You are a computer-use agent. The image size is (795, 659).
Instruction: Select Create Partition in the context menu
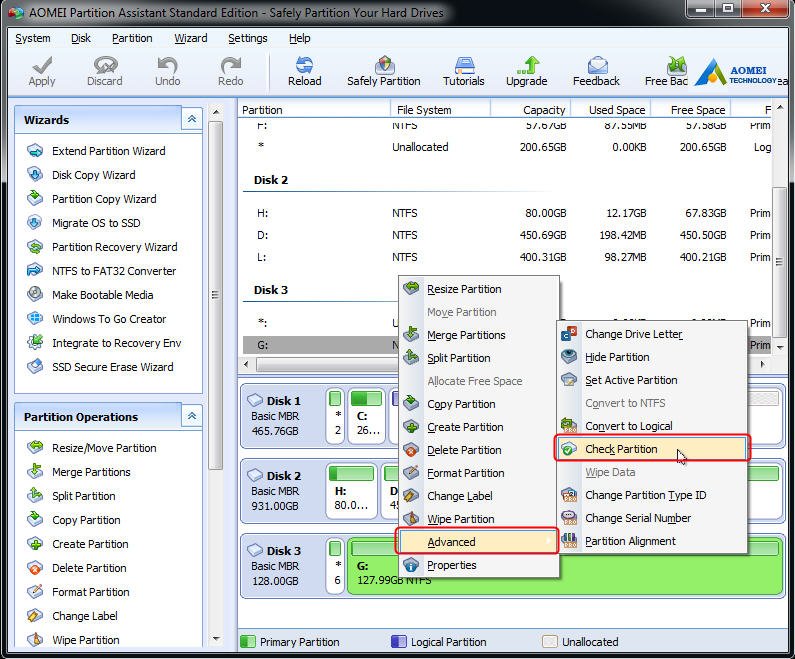pos(479,427)
